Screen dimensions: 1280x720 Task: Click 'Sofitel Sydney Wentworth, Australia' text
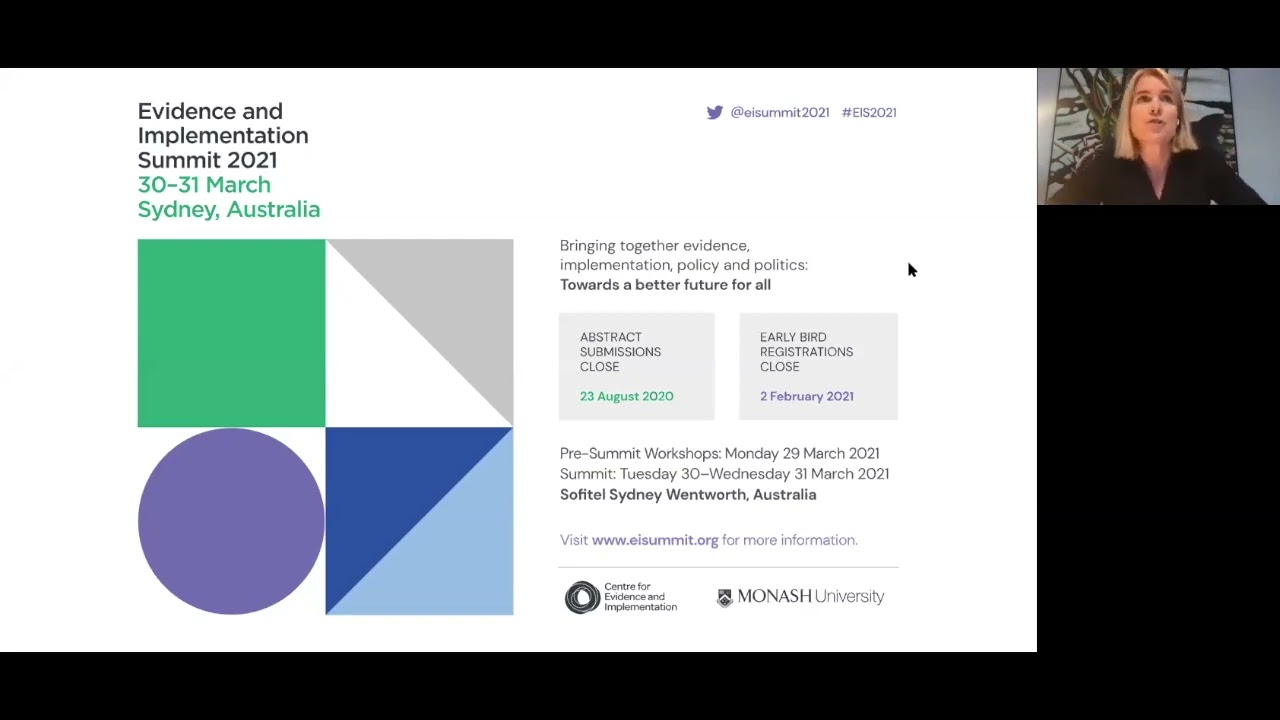click(688, 495)
